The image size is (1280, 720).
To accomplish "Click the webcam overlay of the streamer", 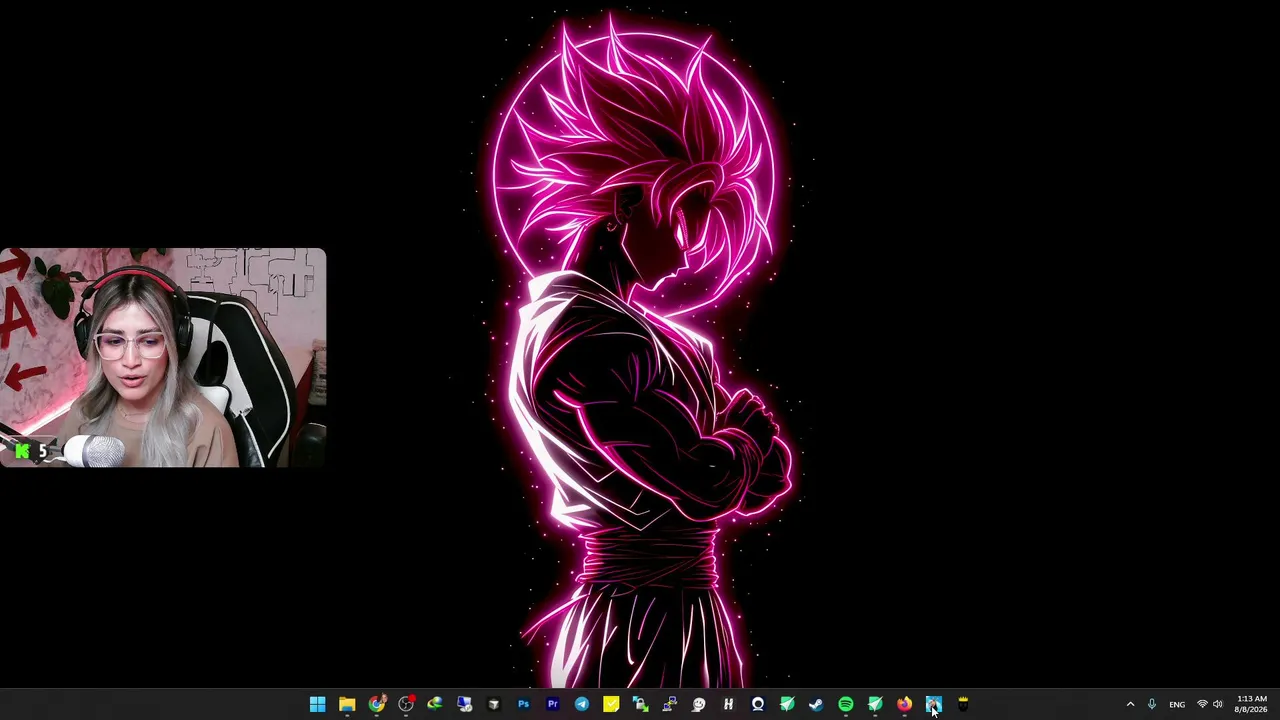I will tap(163, 358).
